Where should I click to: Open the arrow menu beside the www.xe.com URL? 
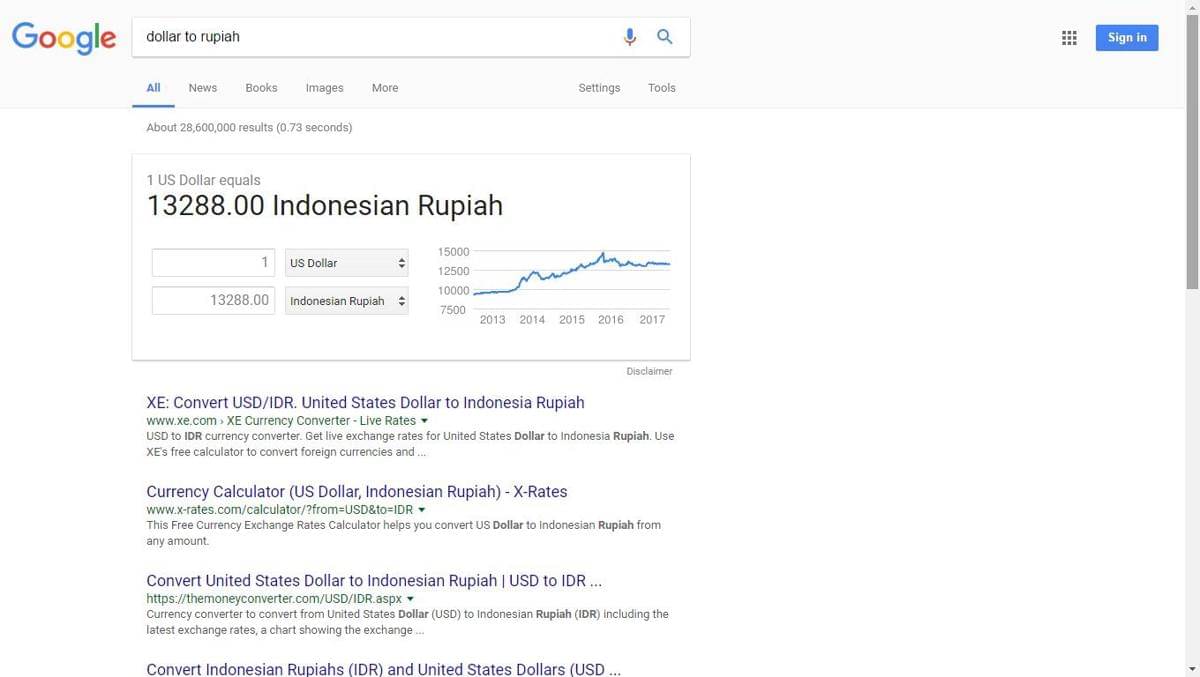[424, 421]
